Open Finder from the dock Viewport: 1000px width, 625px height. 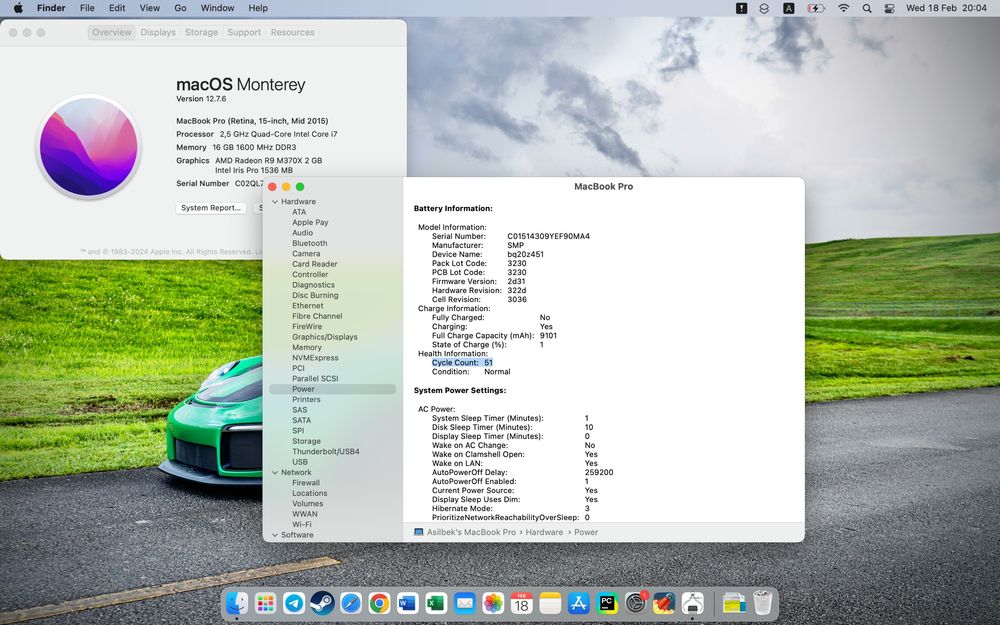237,603
